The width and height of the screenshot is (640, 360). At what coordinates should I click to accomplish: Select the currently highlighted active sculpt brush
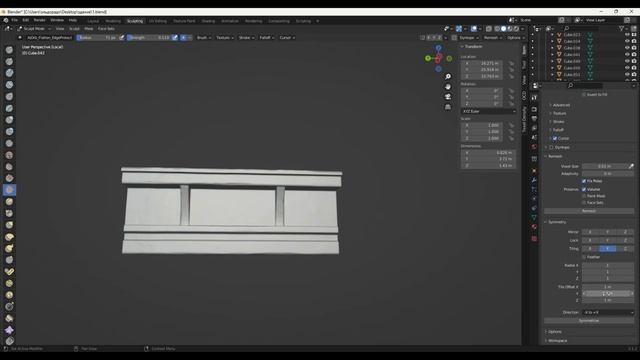point(9,190)
